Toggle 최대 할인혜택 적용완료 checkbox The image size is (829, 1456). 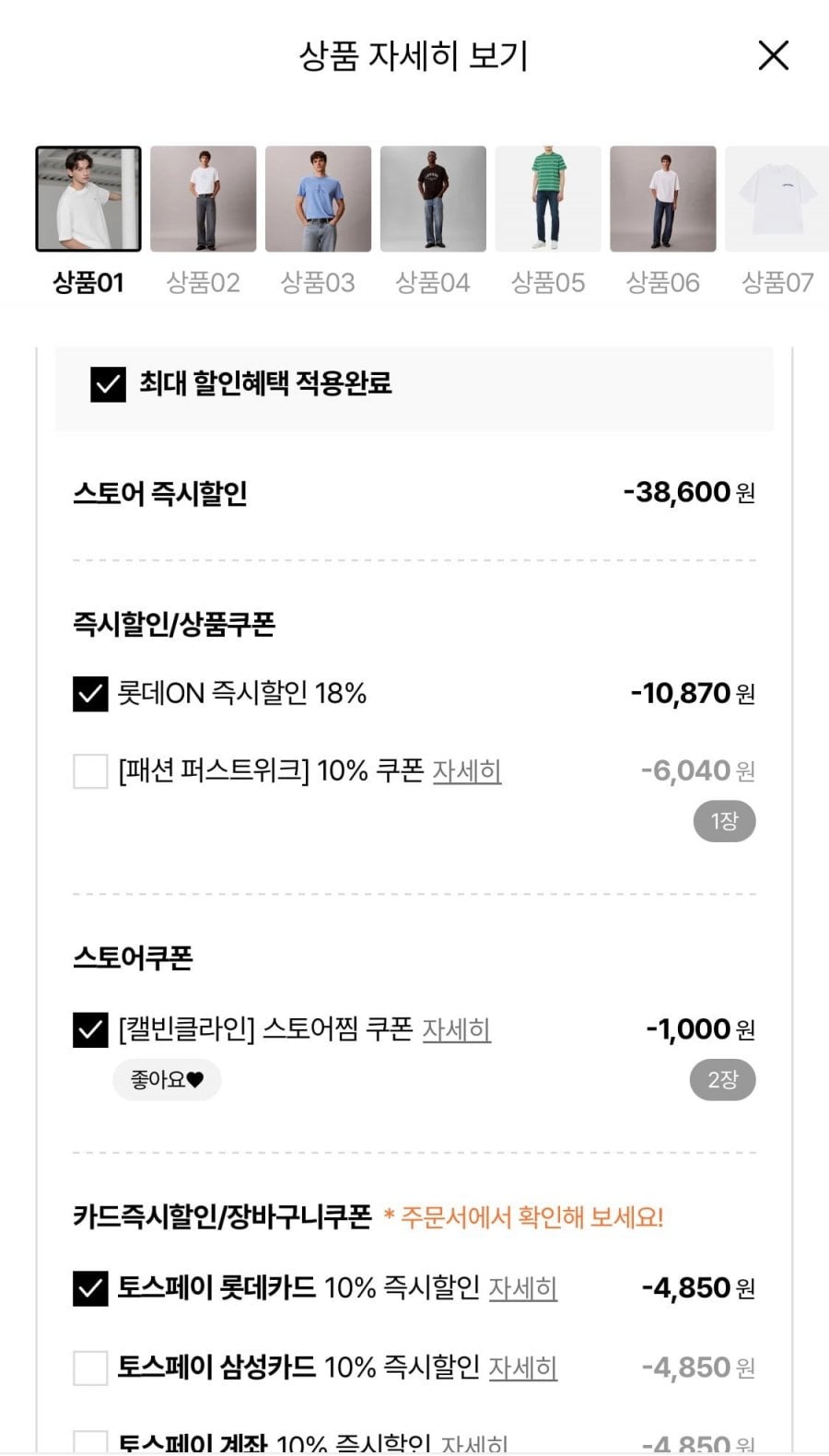(x=108, y=384)
